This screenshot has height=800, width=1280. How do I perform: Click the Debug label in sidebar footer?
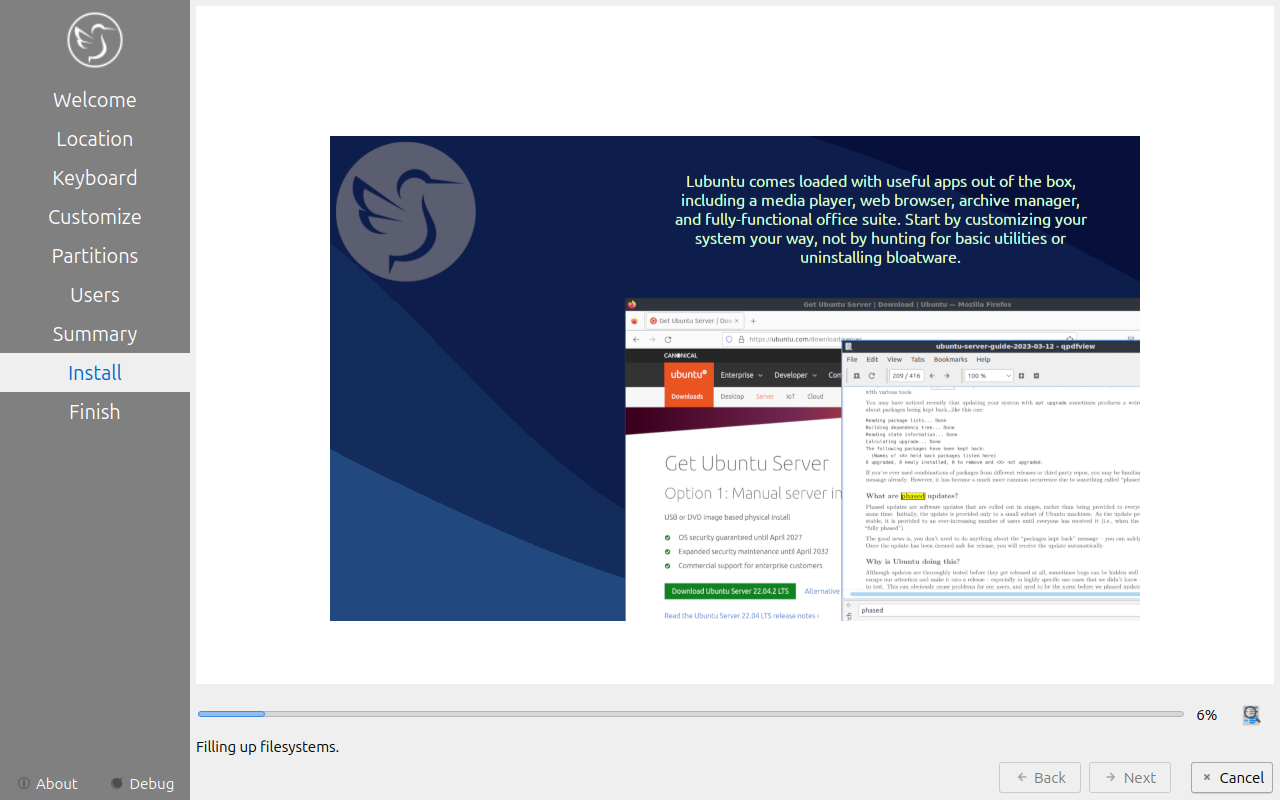click(x=152, y=784)
